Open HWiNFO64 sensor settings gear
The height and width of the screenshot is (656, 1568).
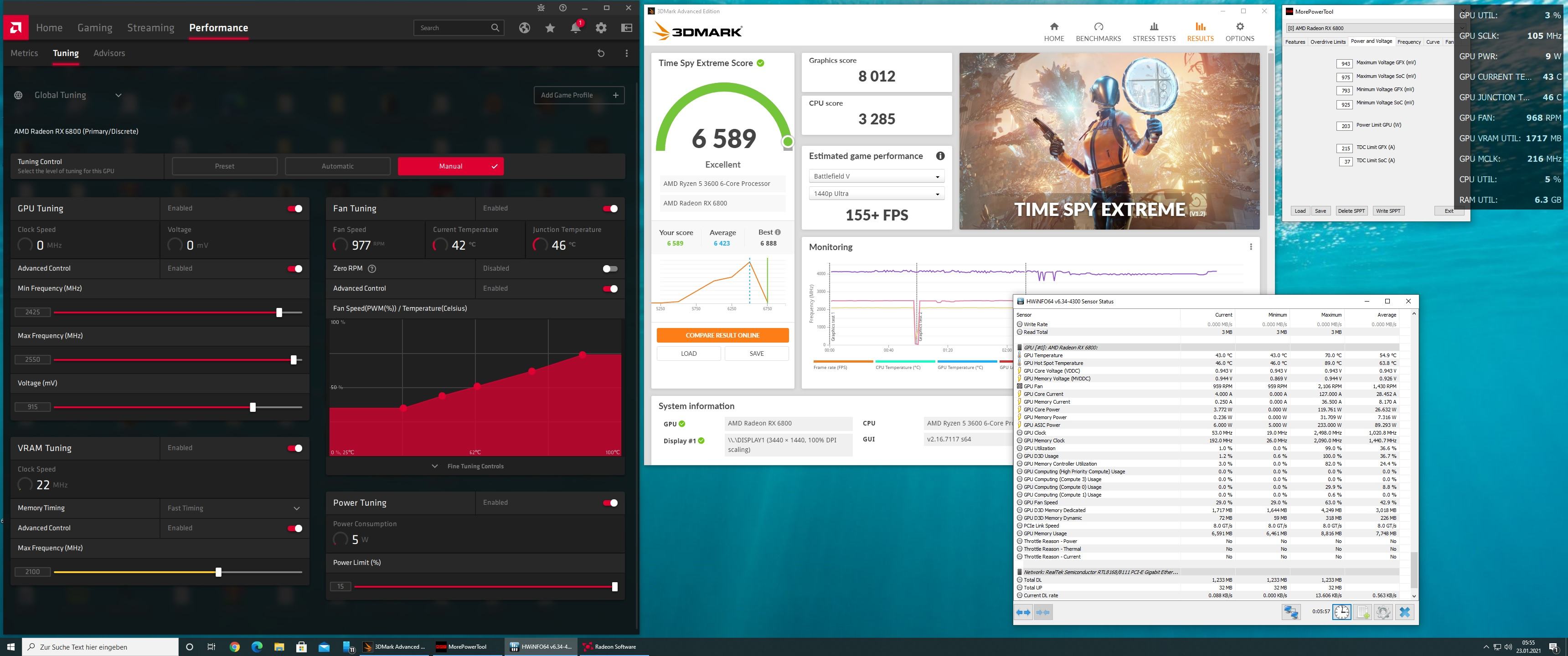tap(1383, 612)
